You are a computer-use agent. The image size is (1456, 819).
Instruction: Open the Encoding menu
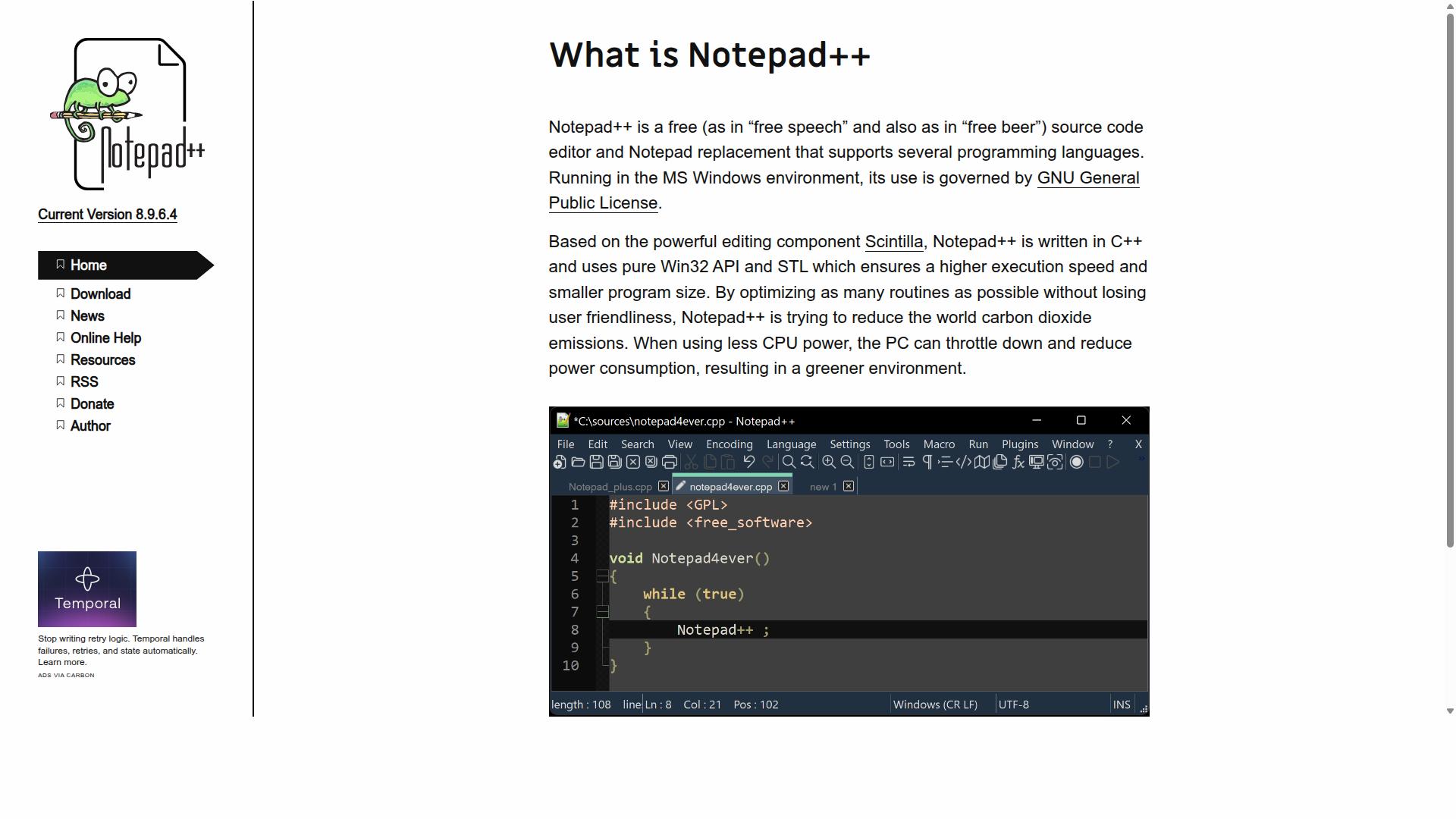point(730,444)
